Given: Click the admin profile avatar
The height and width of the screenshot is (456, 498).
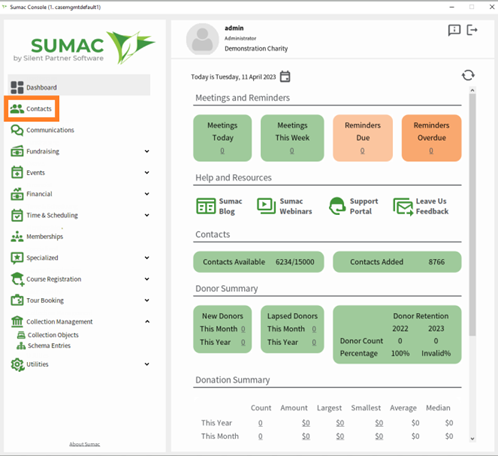Looking at the screenshot, I should [202, 39].
